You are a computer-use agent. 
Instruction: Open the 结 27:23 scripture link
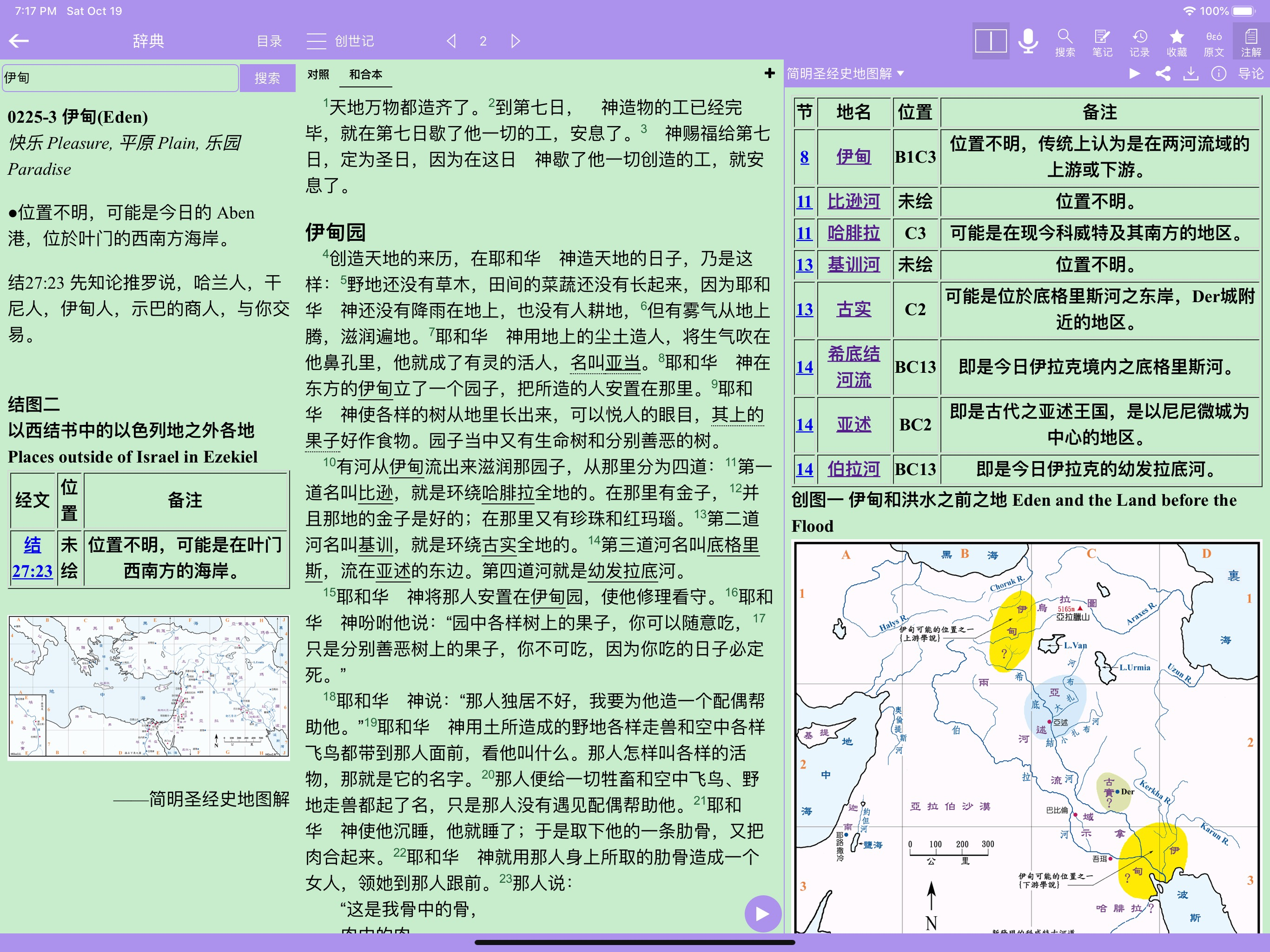tap(32, 557)
